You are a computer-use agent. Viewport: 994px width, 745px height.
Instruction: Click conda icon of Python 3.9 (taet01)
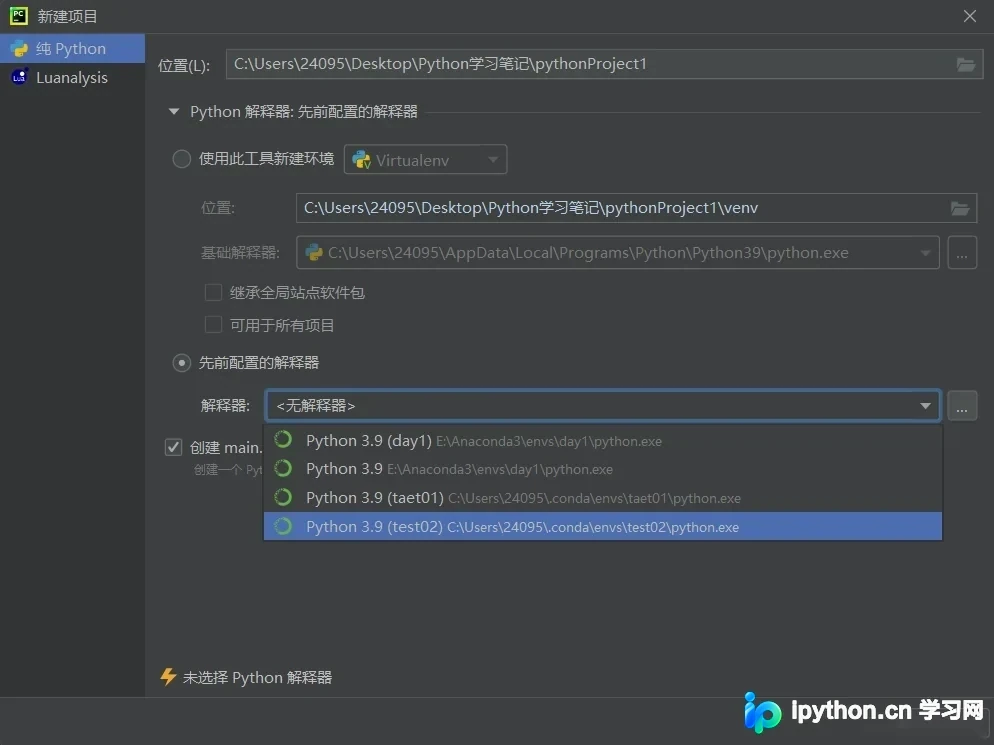[283, 497]
